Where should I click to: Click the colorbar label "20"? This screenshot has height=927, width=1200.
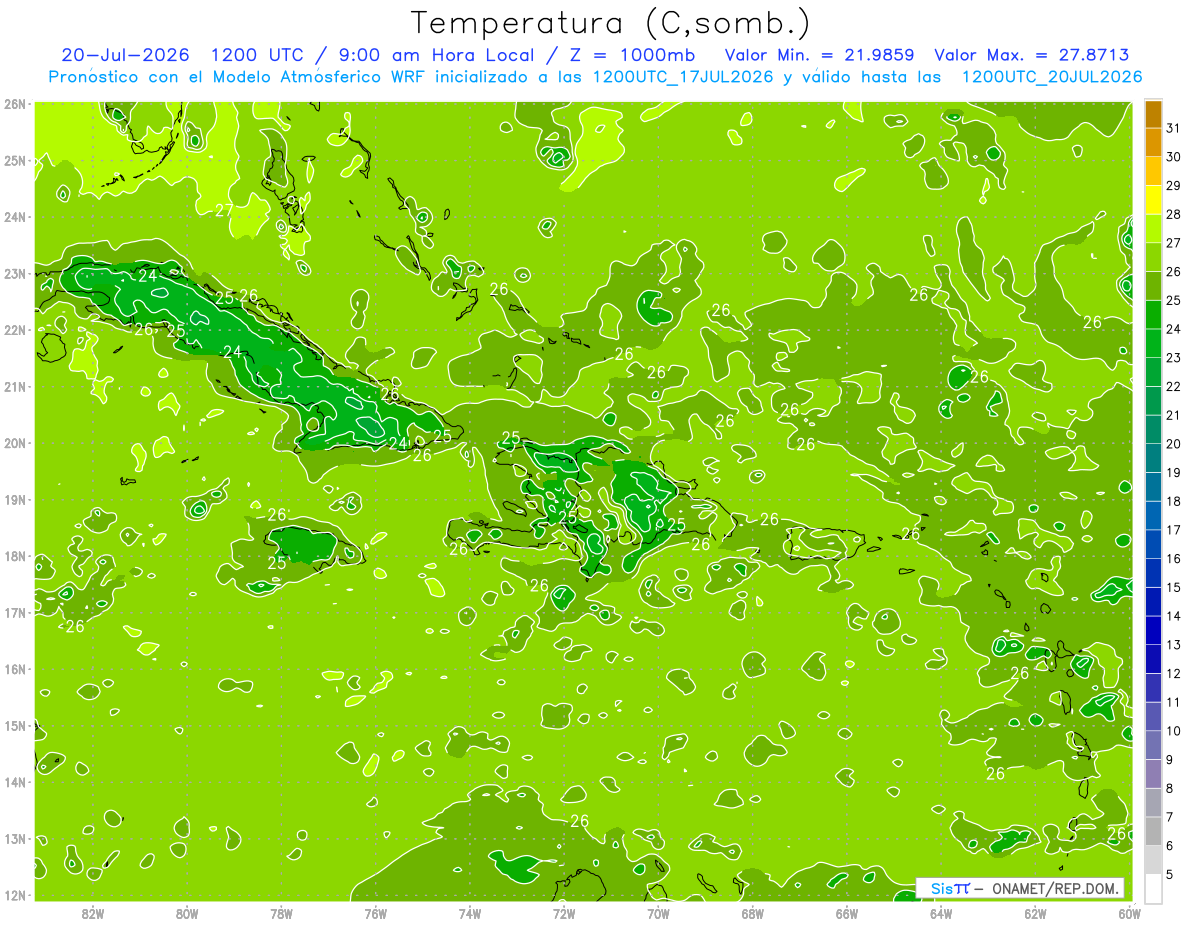point(1173,443)
